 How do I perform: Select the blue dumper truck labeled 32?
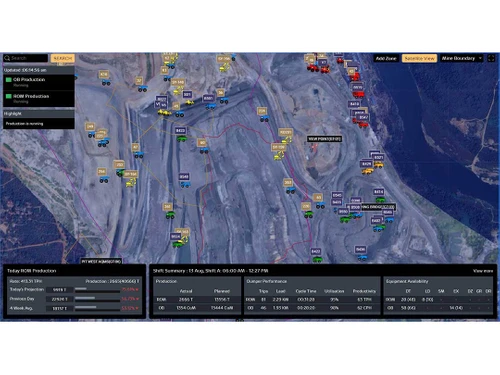click(143, 89)
